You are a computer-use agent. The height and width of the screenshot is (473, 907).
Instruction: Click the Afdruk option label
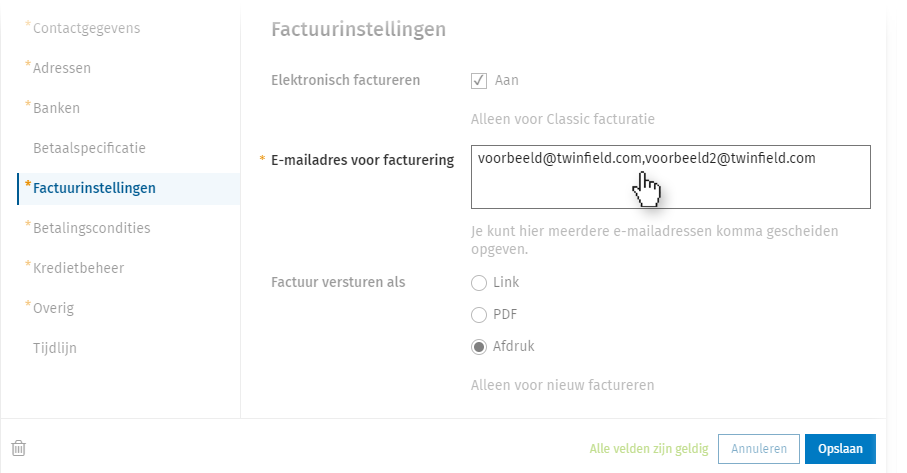[514, 347]
